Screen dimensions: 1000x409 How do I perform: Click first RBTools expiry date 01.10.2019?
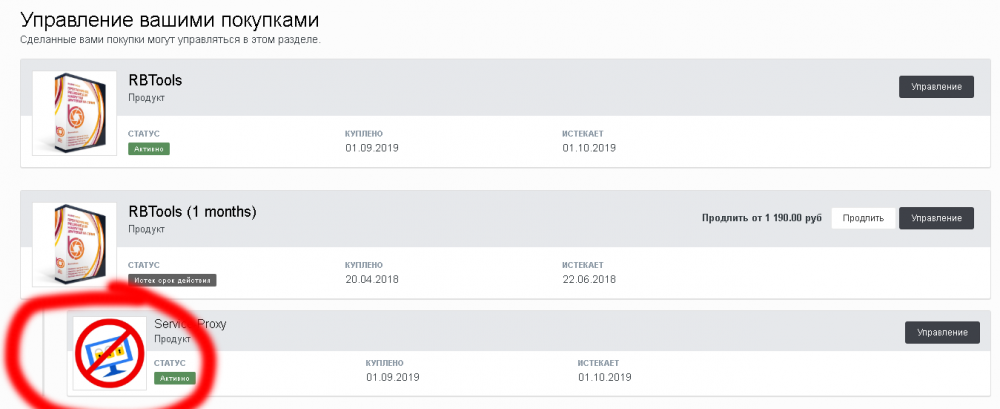(589, 148)
